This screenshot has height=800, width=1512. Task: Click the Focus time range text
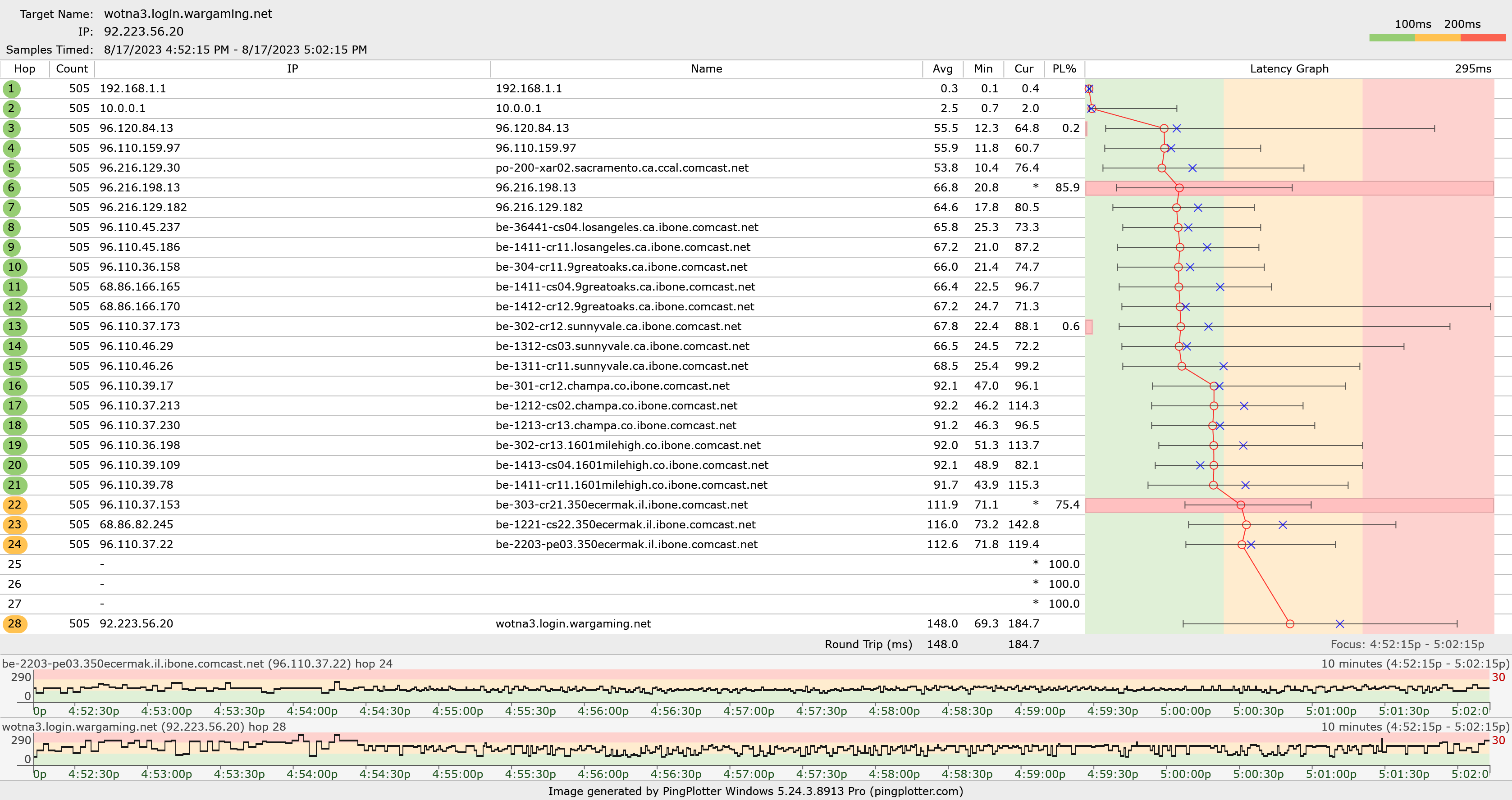pyautogui.click(x=1407, y=644)
